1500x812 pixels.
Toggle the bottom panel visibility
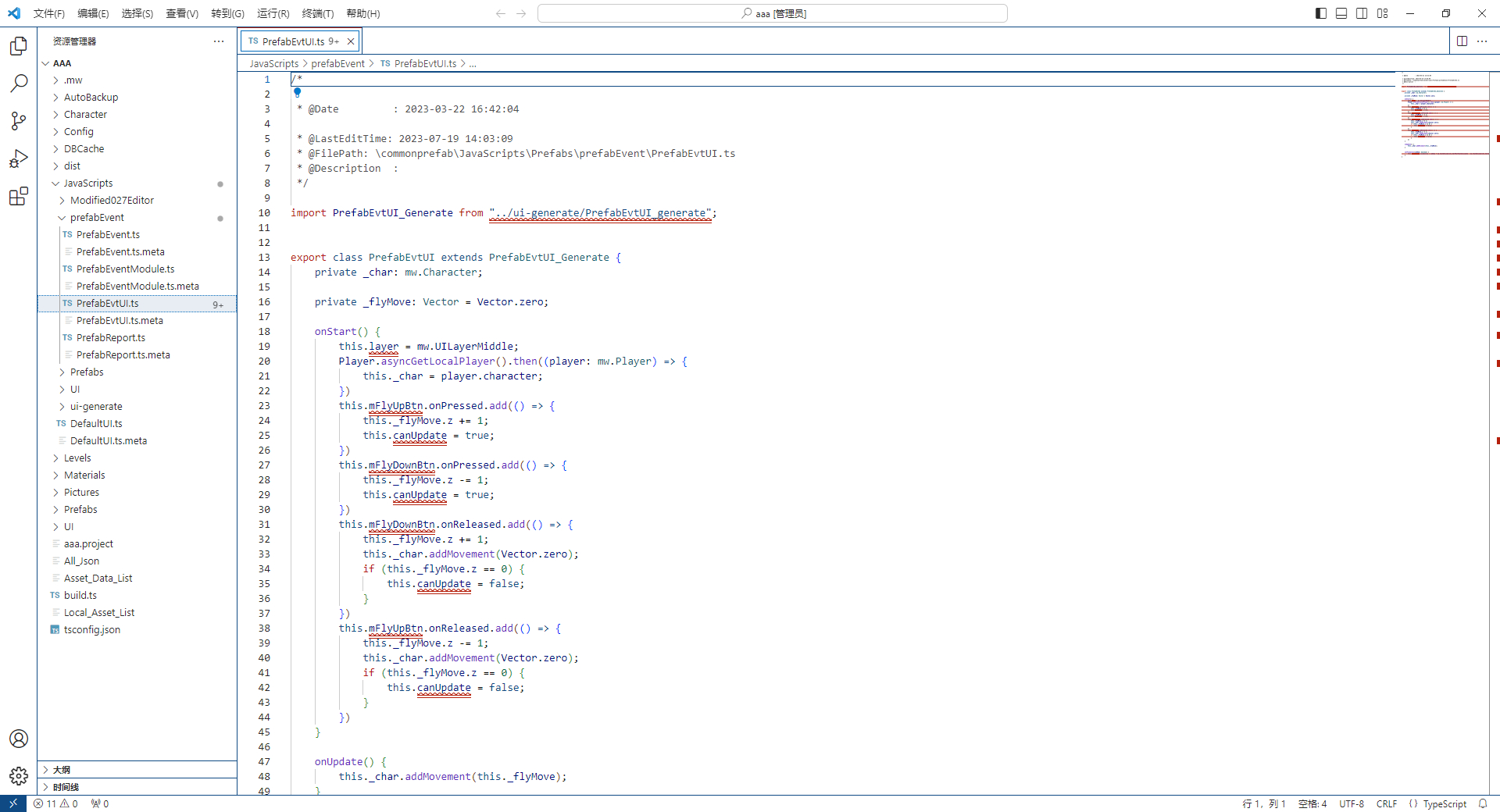[x=1341, y=13]
